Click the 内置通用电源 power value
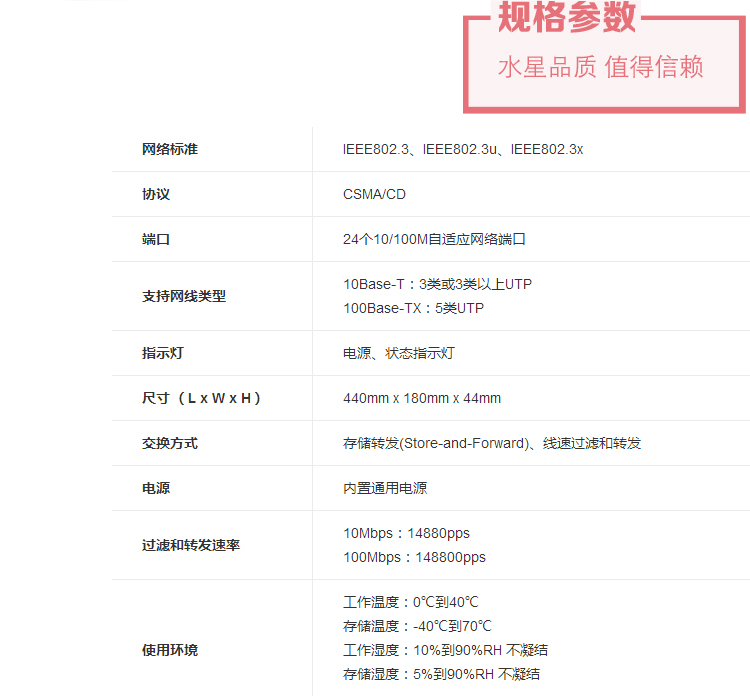This screenshot has width=750, height=696. (x=385, y=488)
